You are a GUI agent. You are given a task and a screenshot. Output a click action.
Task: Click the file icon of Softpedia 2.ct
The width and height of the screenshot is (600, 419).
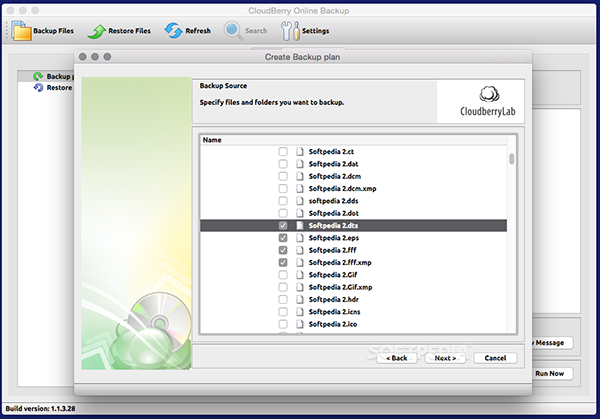click(300, 152)
